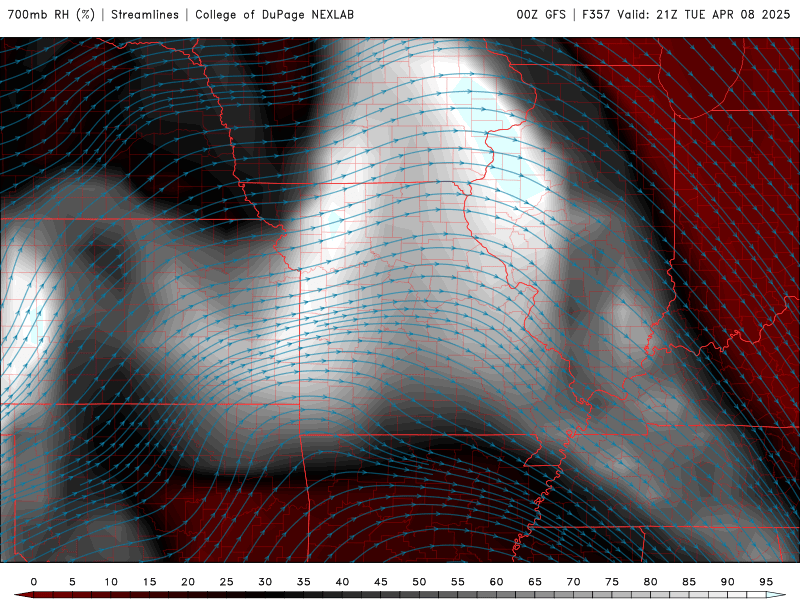The height and width of the screenshot is (600, 800).
Task: Click the '10' value on color scale
Action: pyautogui.click(x=111, y=582)
